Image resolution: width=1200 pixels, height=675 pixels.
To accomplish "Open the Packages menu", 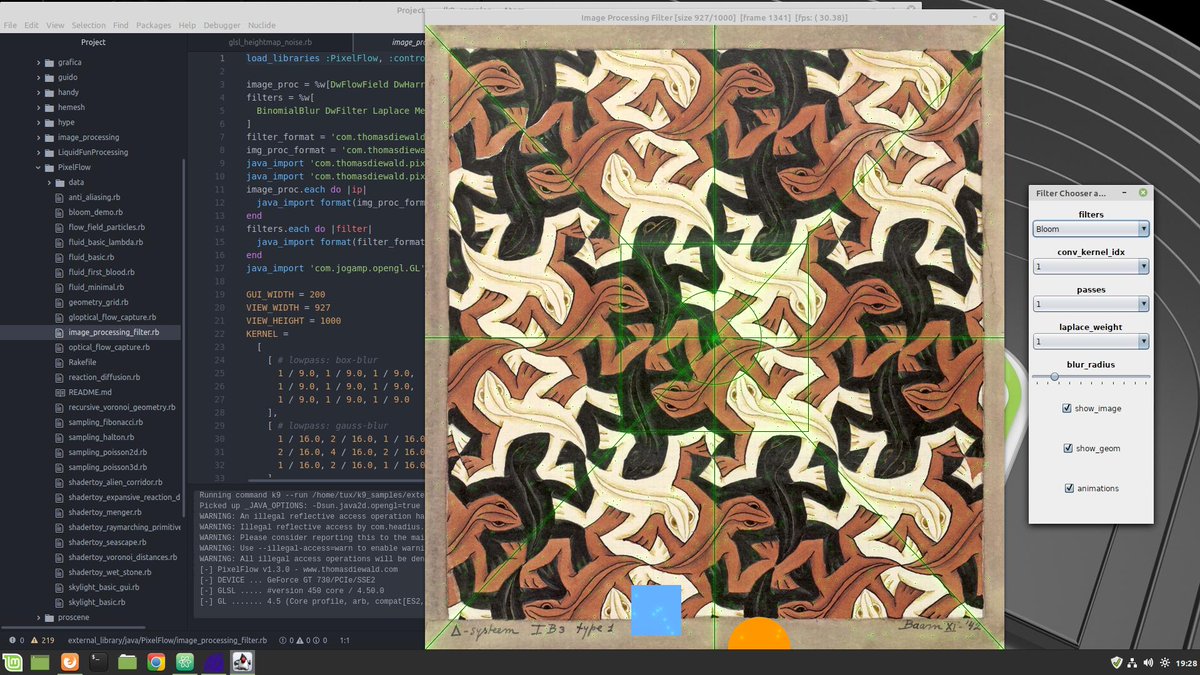I will pyautogui.click(x=156, y=25).
